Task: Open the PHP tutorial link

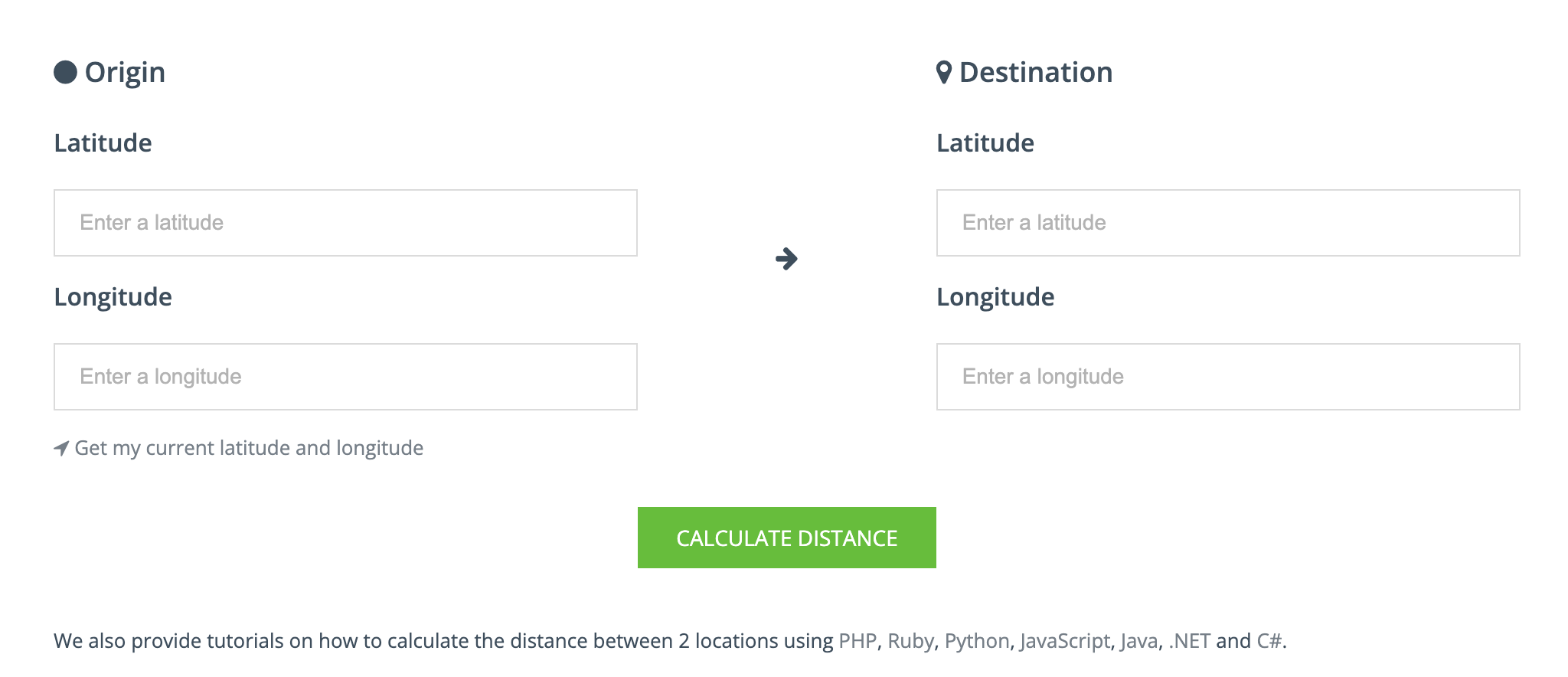Action: (x=857, y=641)
